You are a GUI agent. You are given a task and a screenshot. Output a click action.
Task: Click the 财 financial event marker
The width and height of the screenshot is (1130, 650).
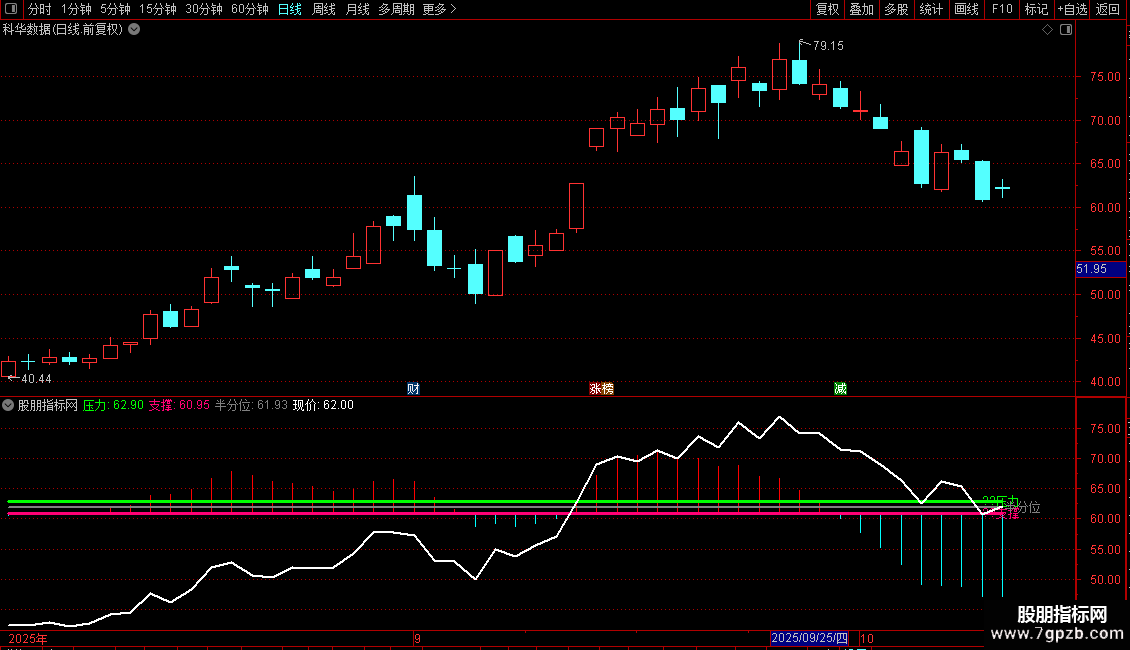coord(413,389)
